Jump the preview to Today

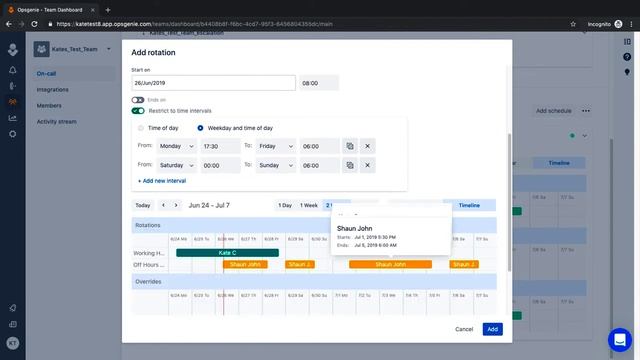(143, 205)
